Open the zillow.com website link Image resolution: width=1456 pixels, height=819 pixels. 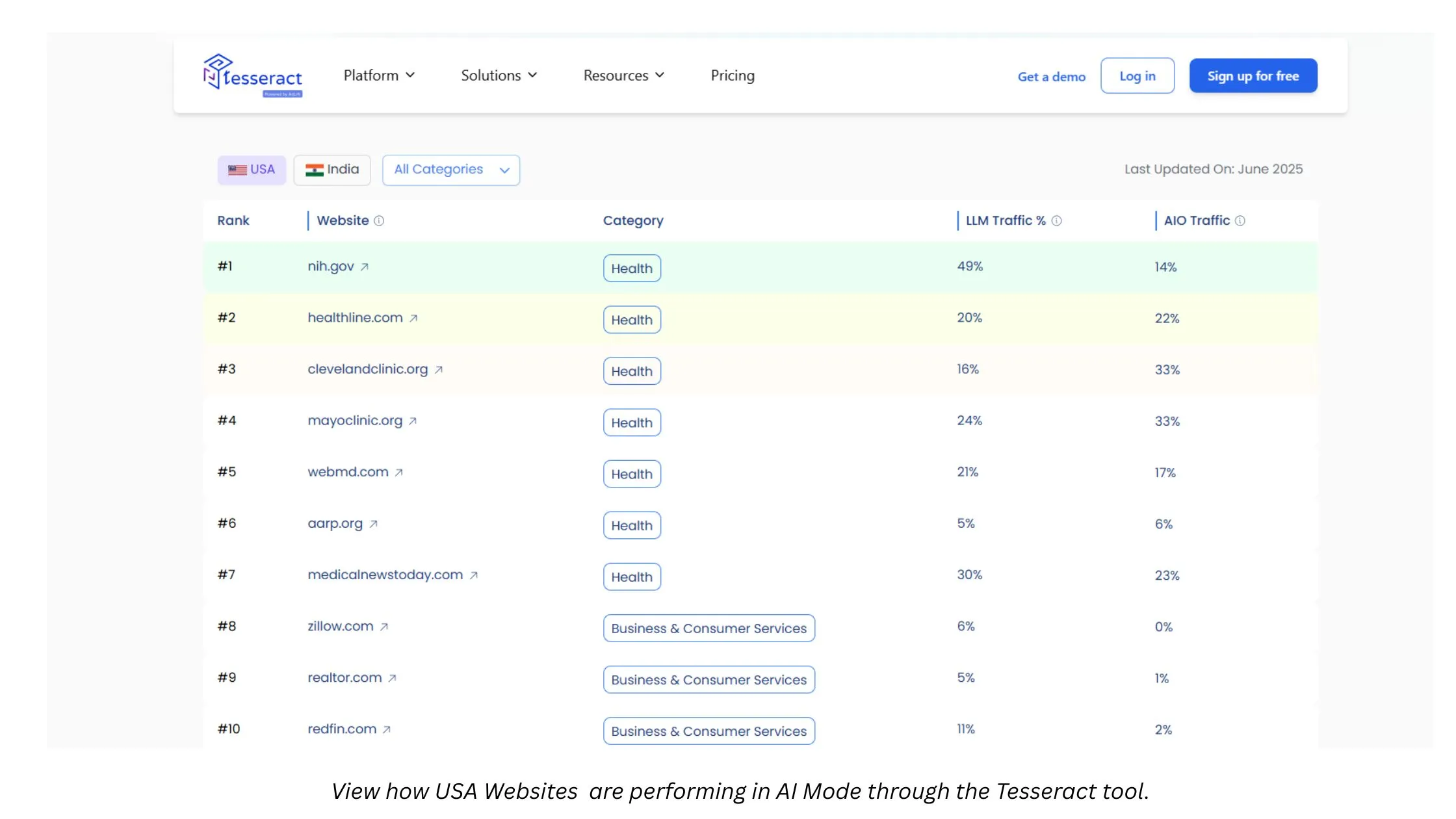point(341,626)
